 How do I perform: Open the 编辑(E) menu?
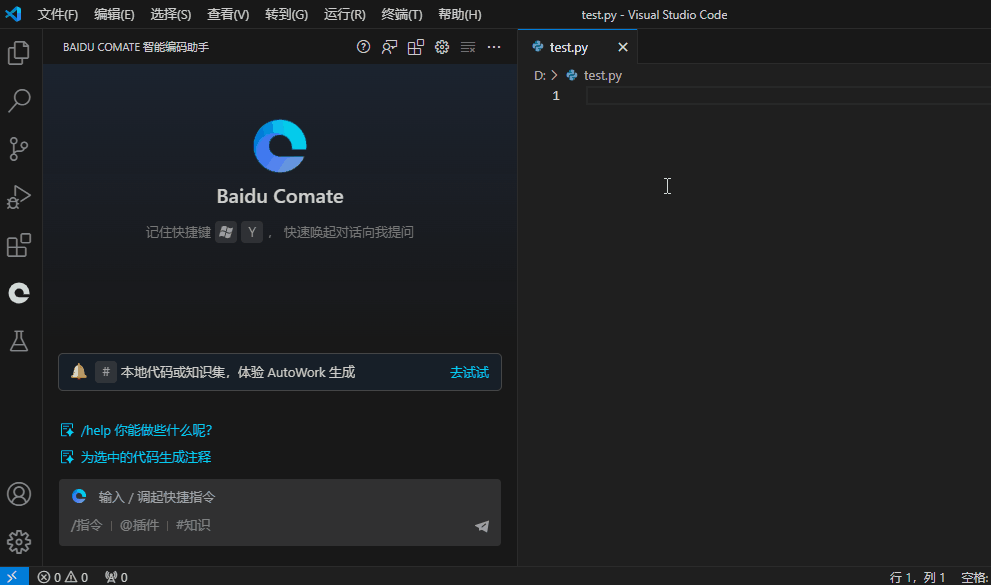[x=114, y=15]
